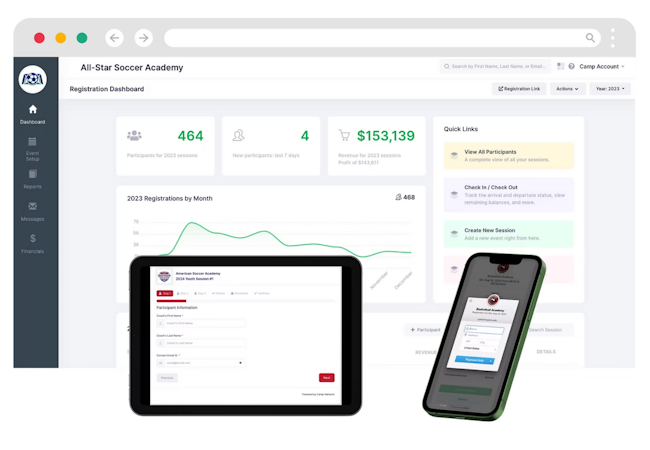Click the magnifier icon in address bar
Screen dimensions: 650x450
590,38
